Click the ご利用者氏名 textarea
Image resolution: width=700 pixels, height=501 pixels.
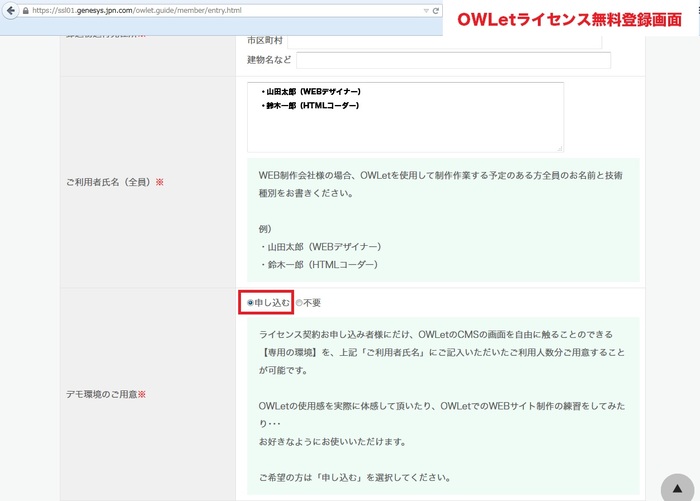405,117
